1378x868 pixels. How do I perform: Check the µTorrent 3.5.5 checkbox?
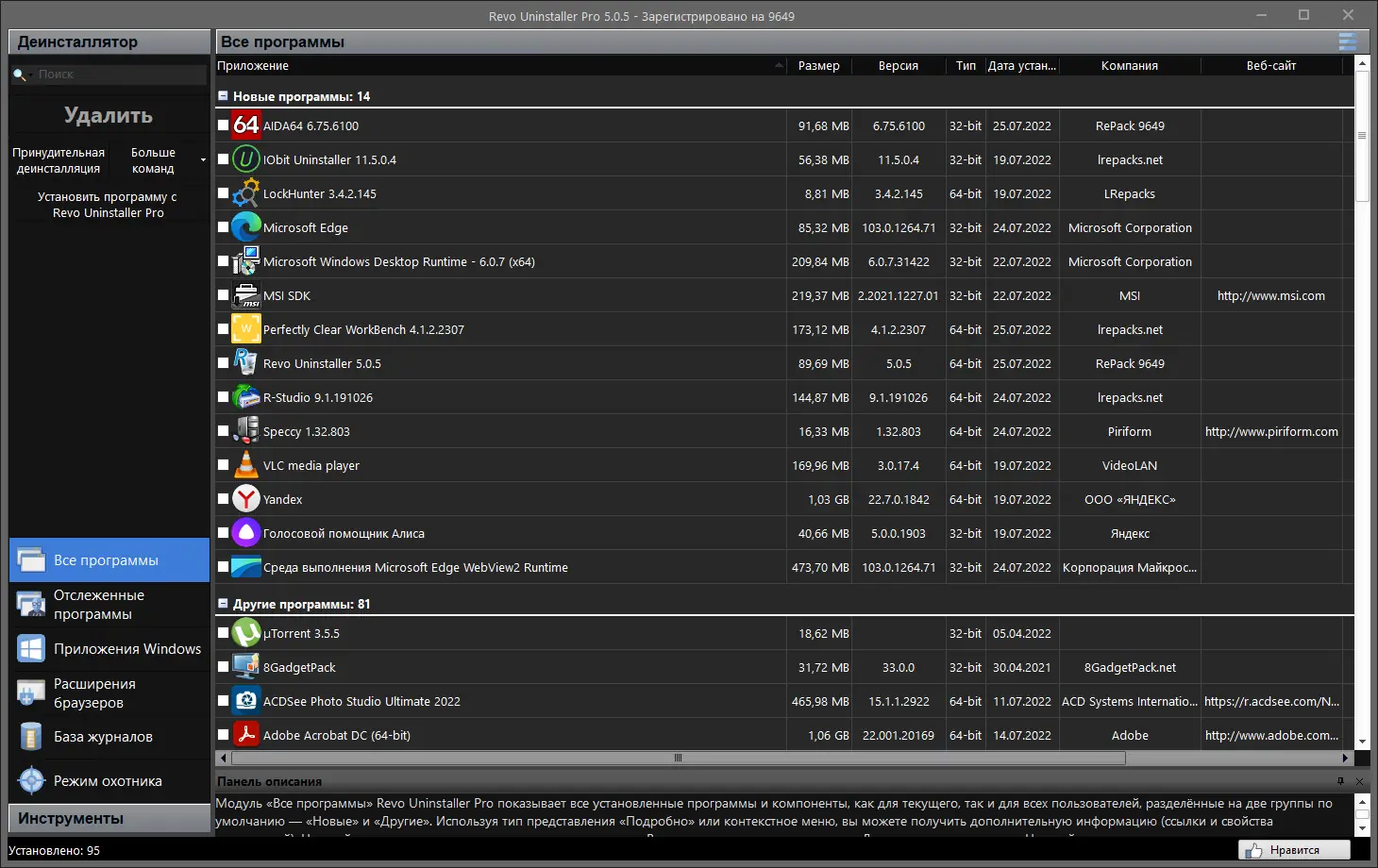pyautogui.click(x=224, y=632)
